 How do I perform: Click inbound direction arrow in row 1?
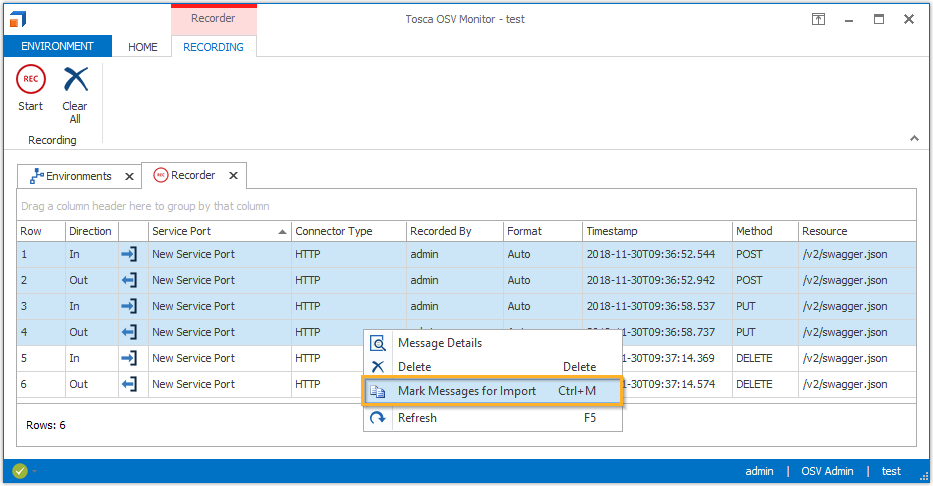point(129,254)
